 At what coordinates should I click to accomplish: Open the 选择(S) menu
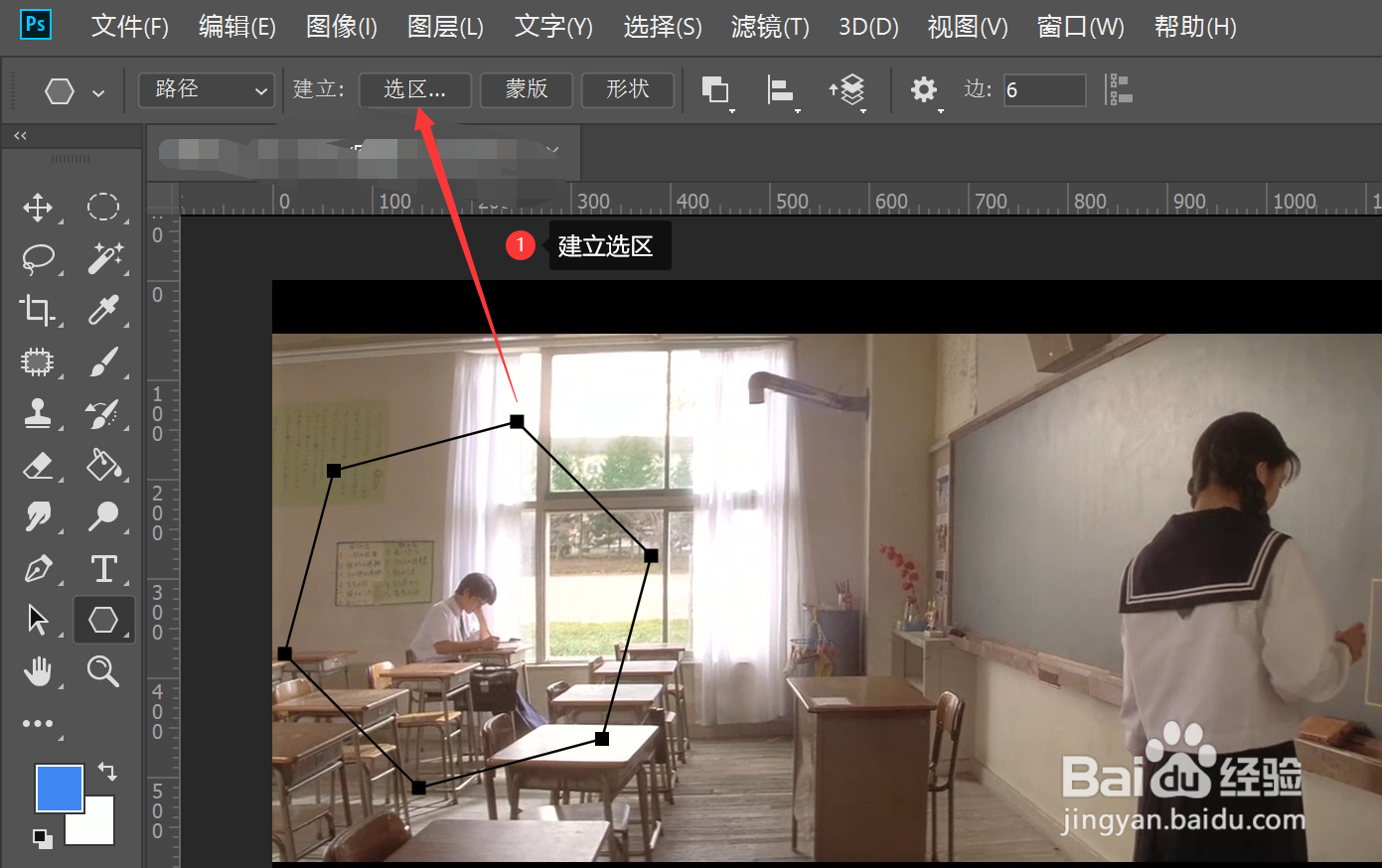pos(663,27)
